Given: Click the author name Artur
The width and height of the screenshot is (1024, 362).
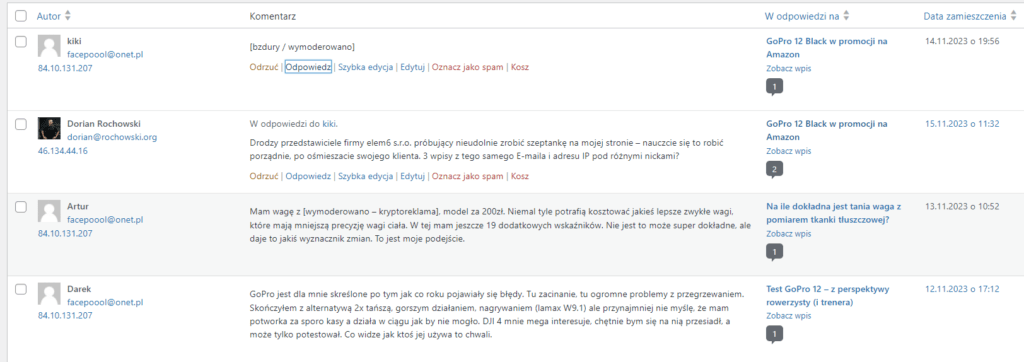Looking at the screenshot, I should pos(78,206).
